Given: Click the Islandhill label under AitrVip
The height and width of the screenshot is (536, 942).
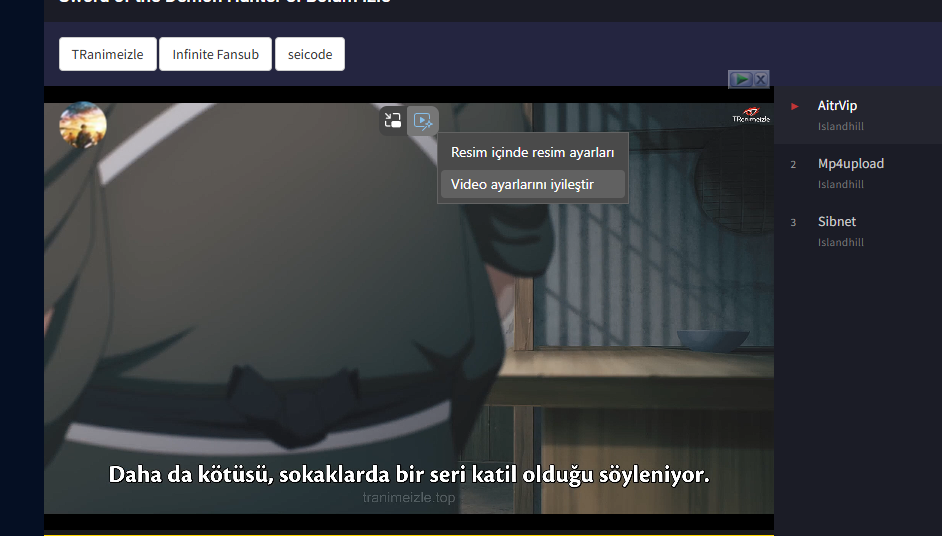Looking at the screenshot, I should coord(840,126).
